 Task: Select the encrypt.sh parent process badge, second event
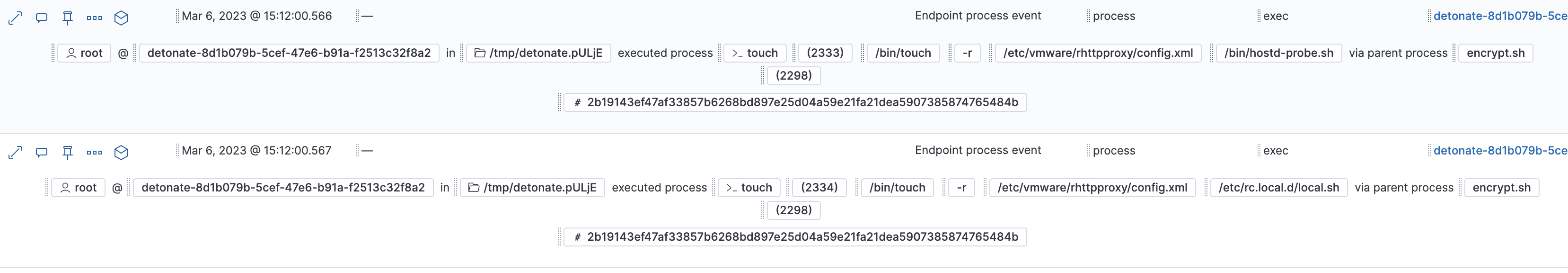pyautogui.click(x=1503, y=187)
